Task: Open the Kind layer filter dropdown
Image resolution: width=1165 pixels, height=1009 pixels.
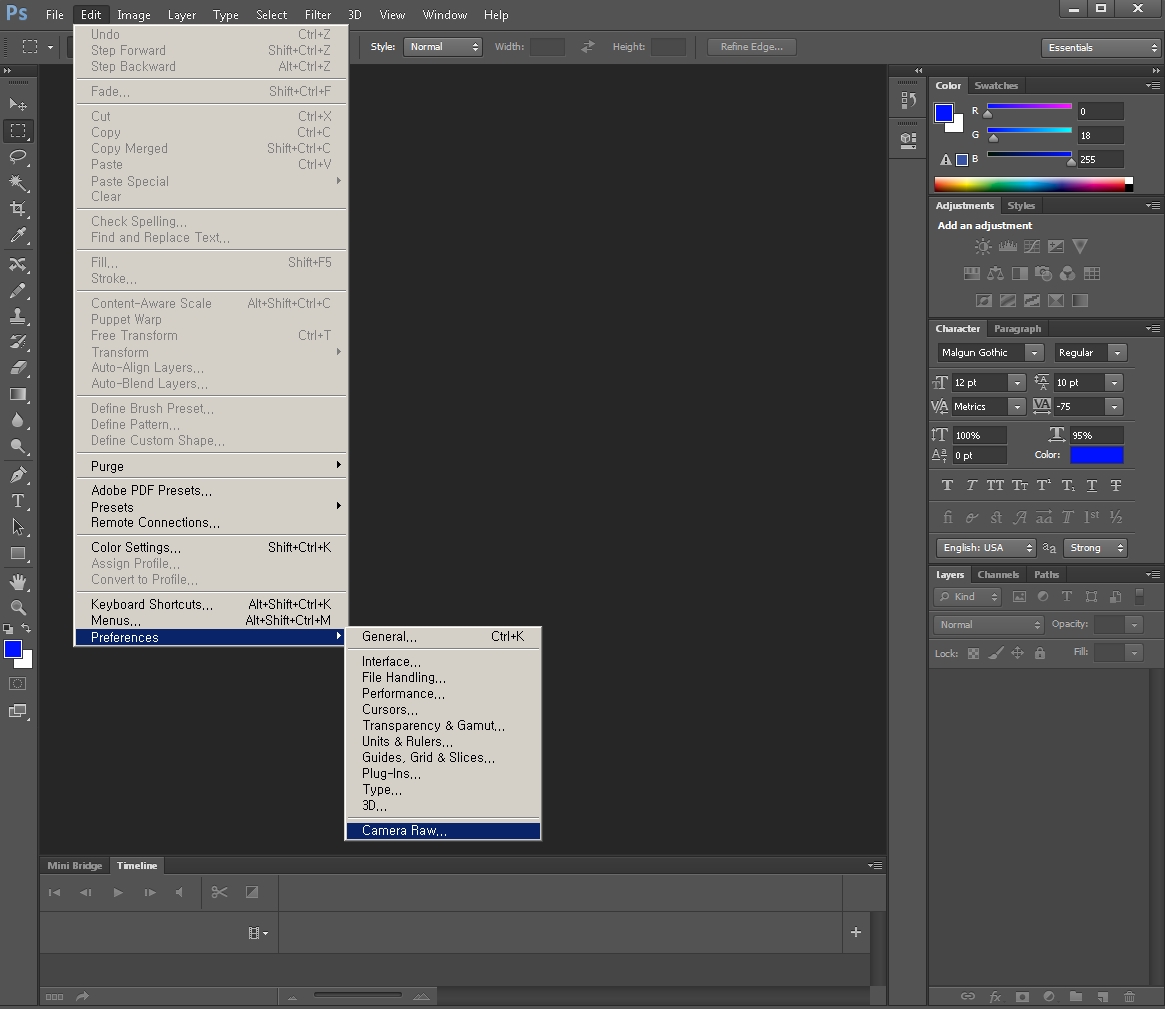Action: coord(967,597)
